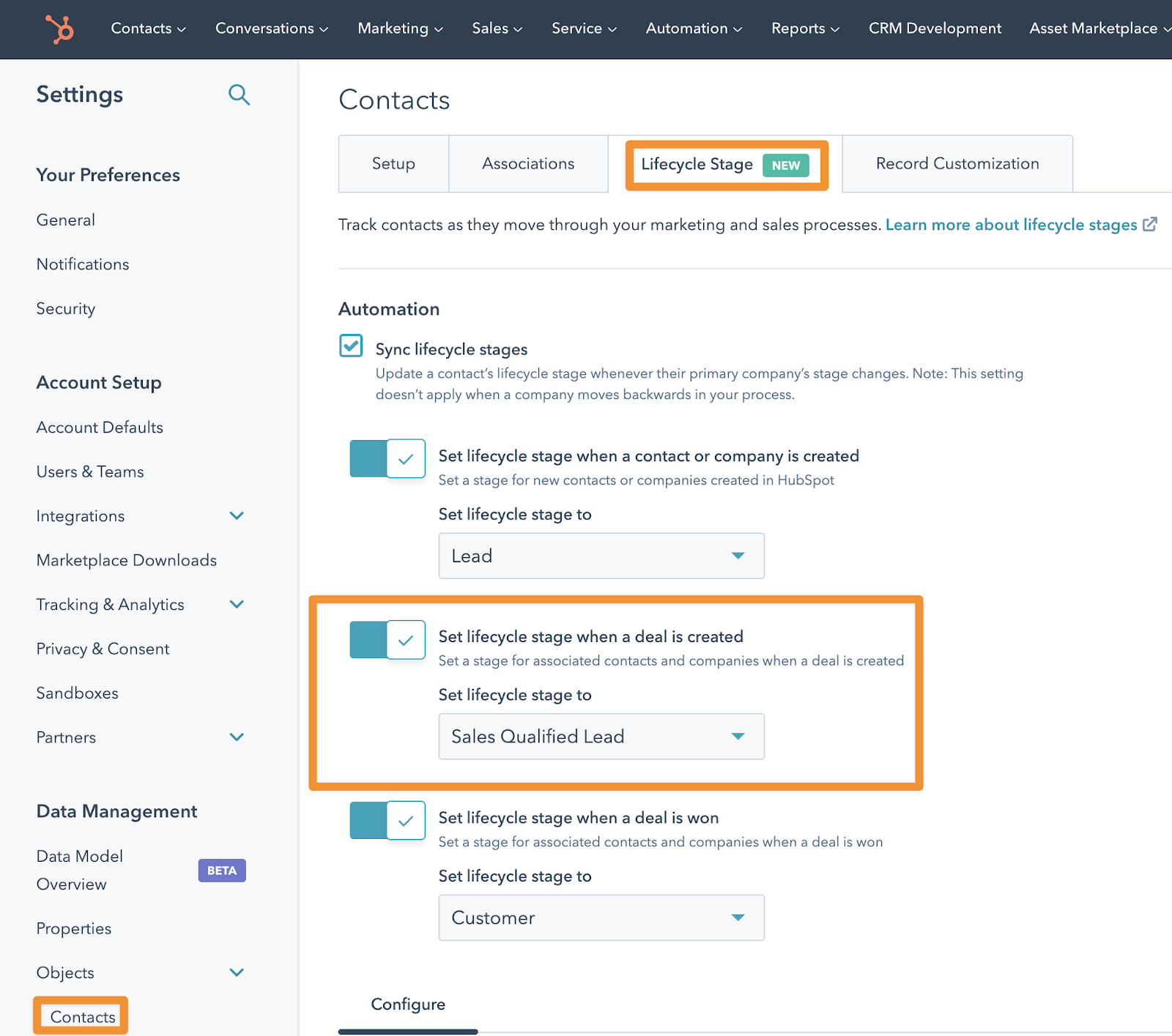The width and height of the screenshot is (1172, 1036).
Task: Click the external link icon after lifecycle stages text
Action: [x=1149, y=224]
